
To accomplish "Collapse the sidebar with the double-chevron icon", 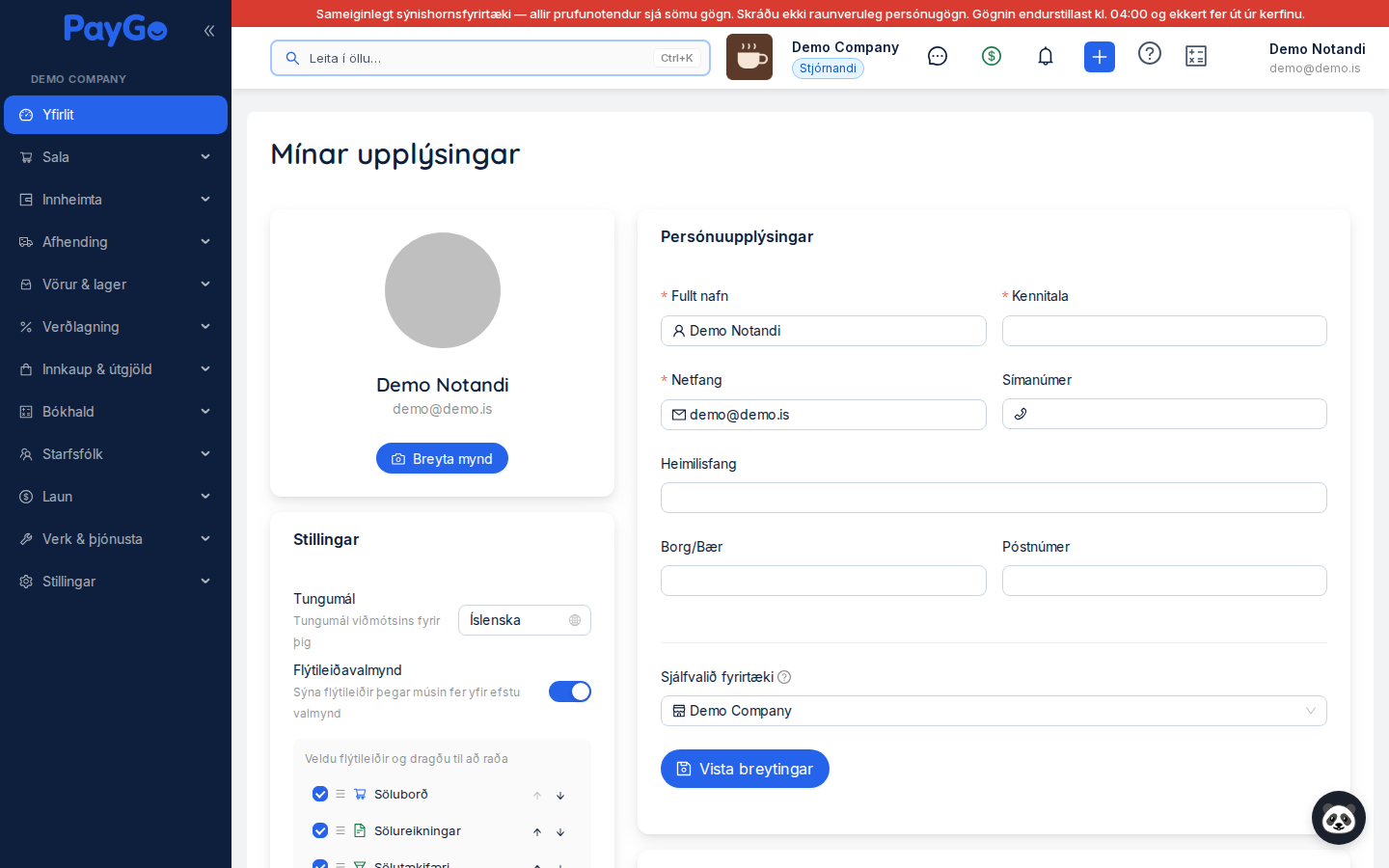I will [x=209, y=31].
